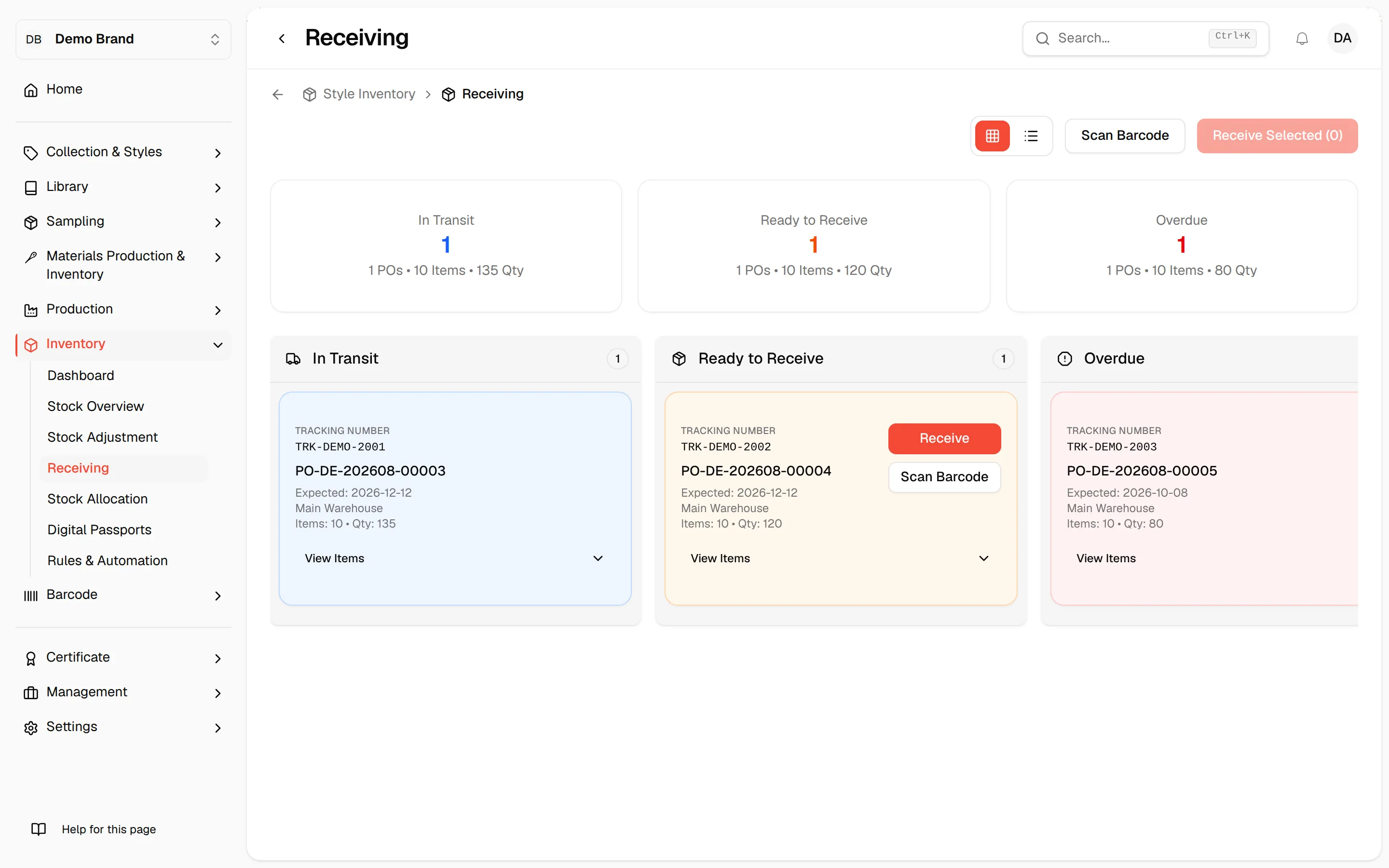1389x868 pixels.
Task: Click the Production factory icon
Action: point(31,310)
